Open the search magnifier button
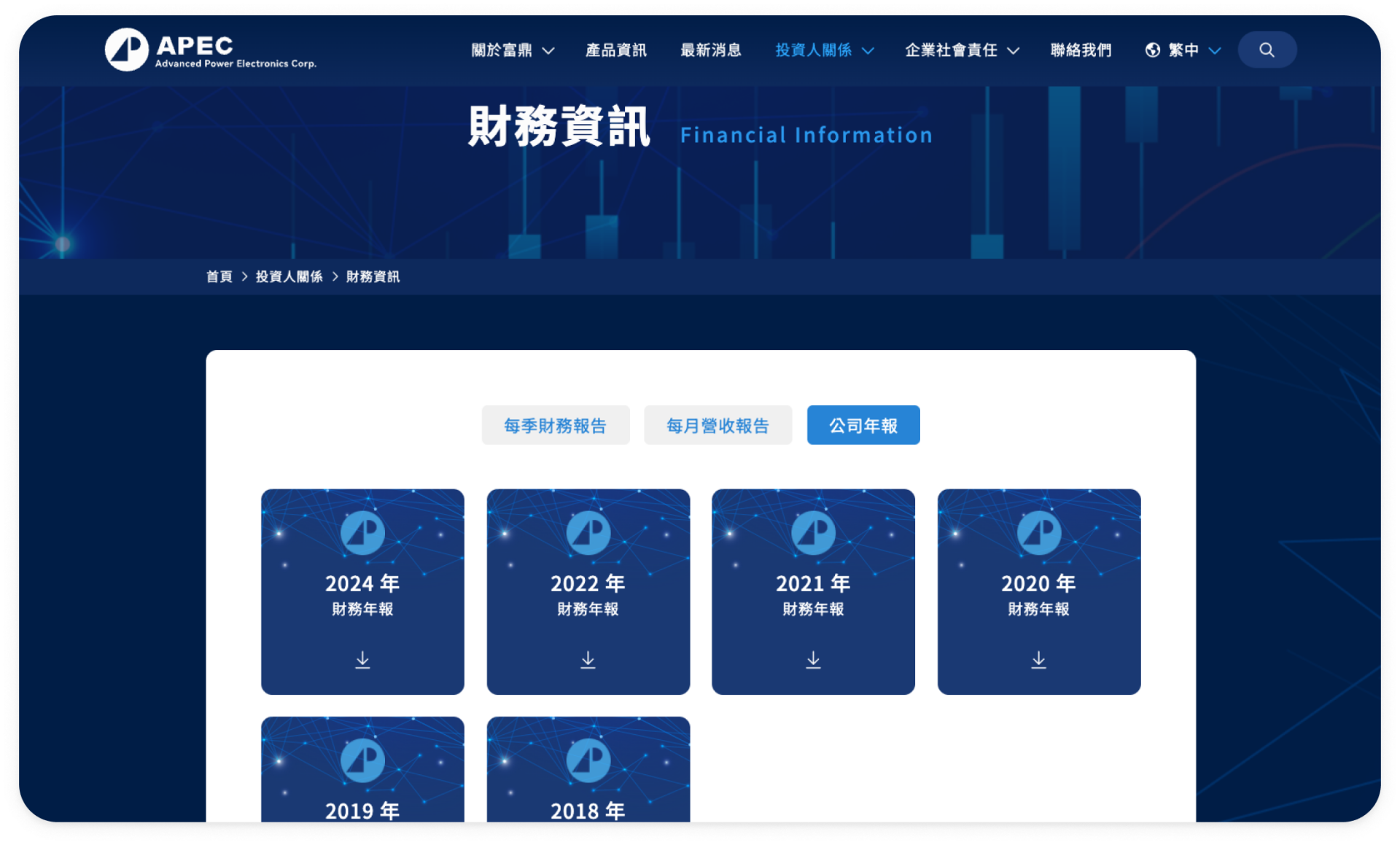Viewport: 1400px width, 845px height. pyautogui.click(x=1267, y=50)
